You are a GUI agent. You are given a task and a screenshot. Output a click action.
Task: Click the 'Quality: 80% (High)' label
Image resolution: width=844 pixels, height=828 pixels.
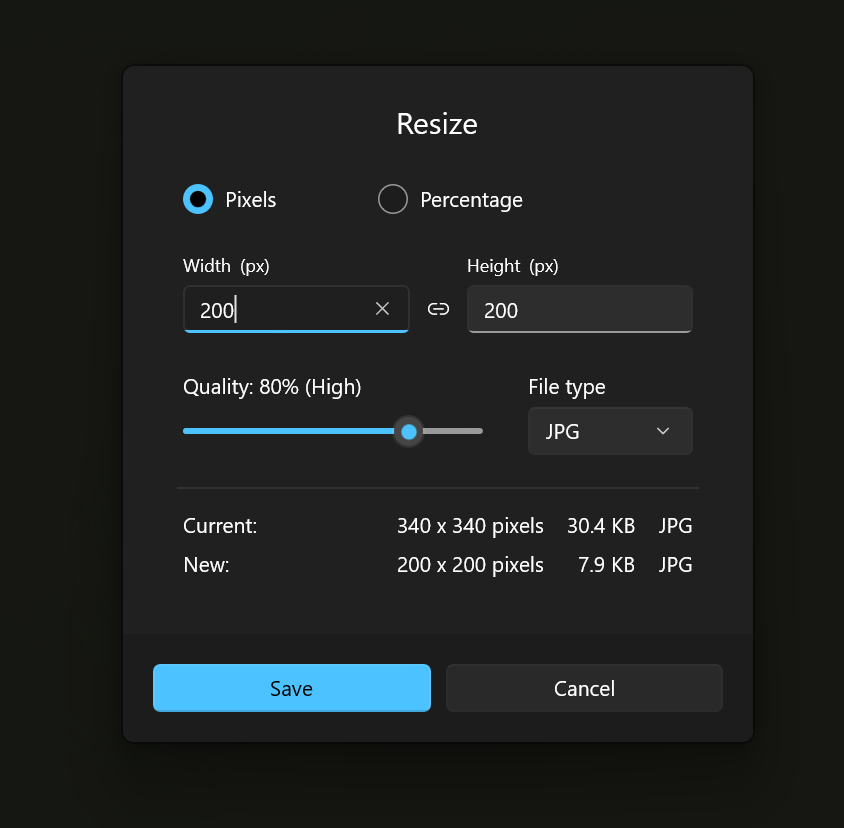[272, 387]
